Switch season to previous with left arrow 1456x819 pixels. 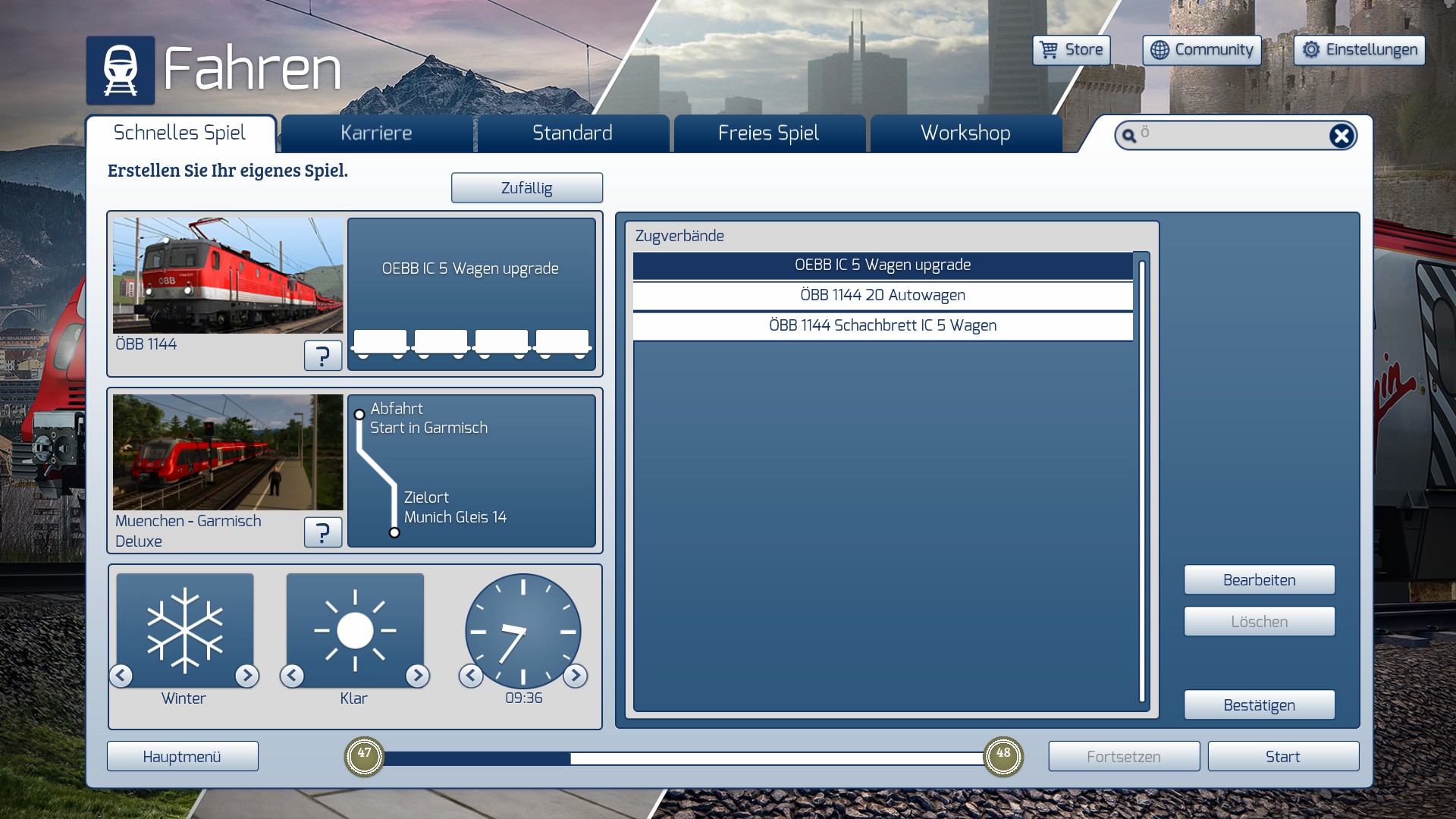pyautogui.click(x=121, y=675)
